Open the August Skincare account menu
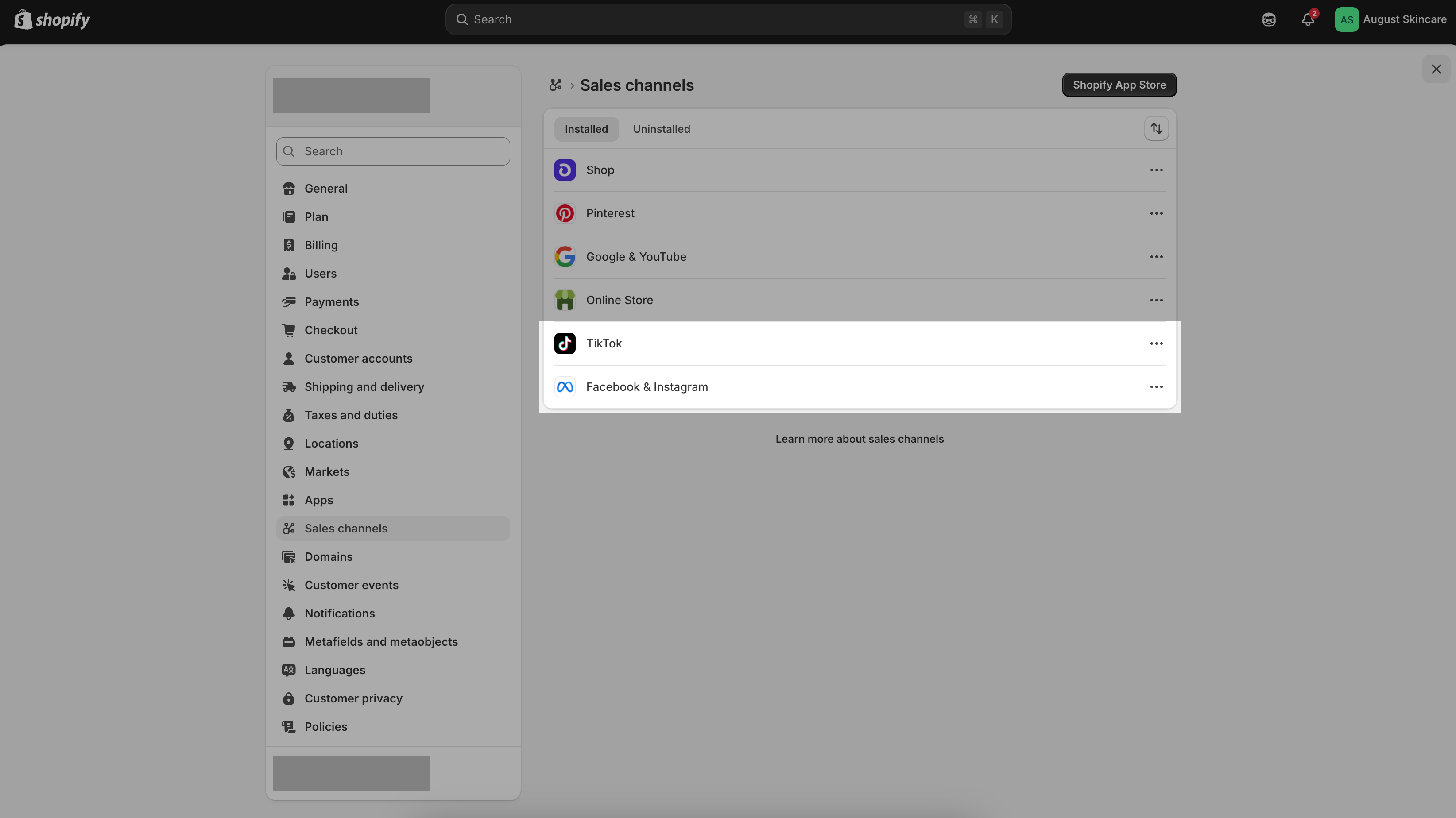 pyautogui.click(x=1390, y=20)
